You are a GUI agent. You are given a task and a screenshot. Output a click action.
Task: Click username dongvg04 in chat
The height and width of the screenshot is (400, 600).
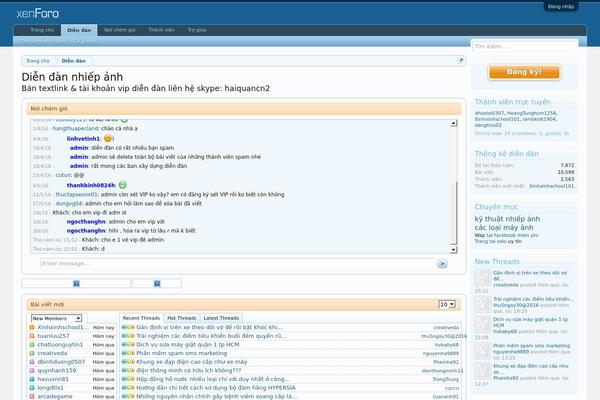pyautogui.click(x=69, y=203)
